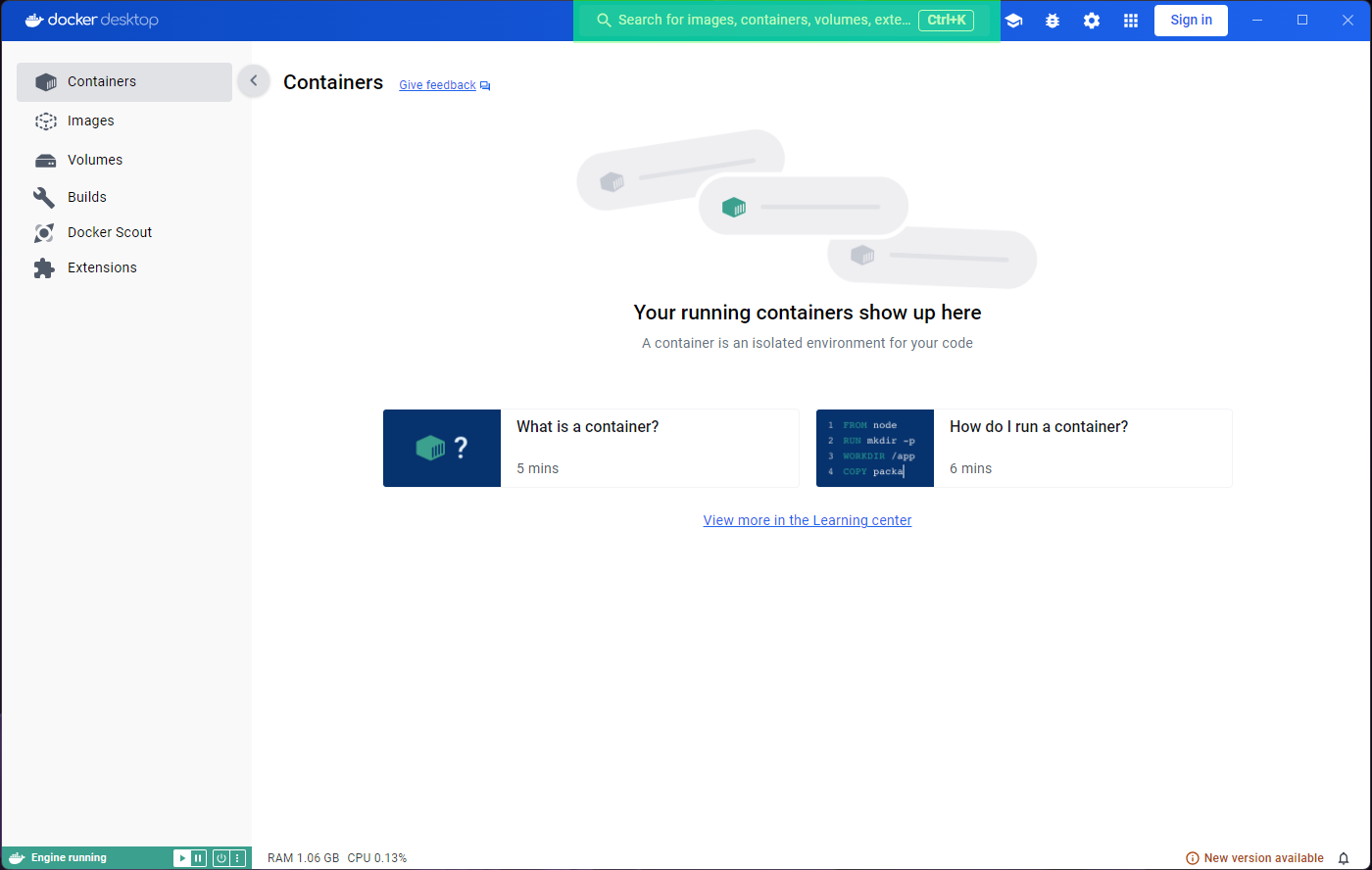1372x870 pixels.
Task: Open the 'How do I run a container?' card
Action: 1024,448
